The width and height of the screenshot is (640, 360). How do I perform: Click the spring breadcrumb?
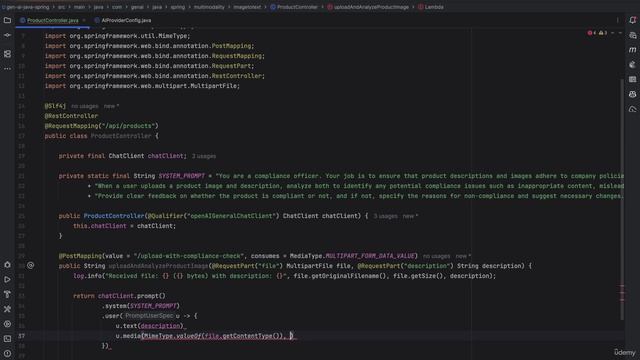pos(178,7)
